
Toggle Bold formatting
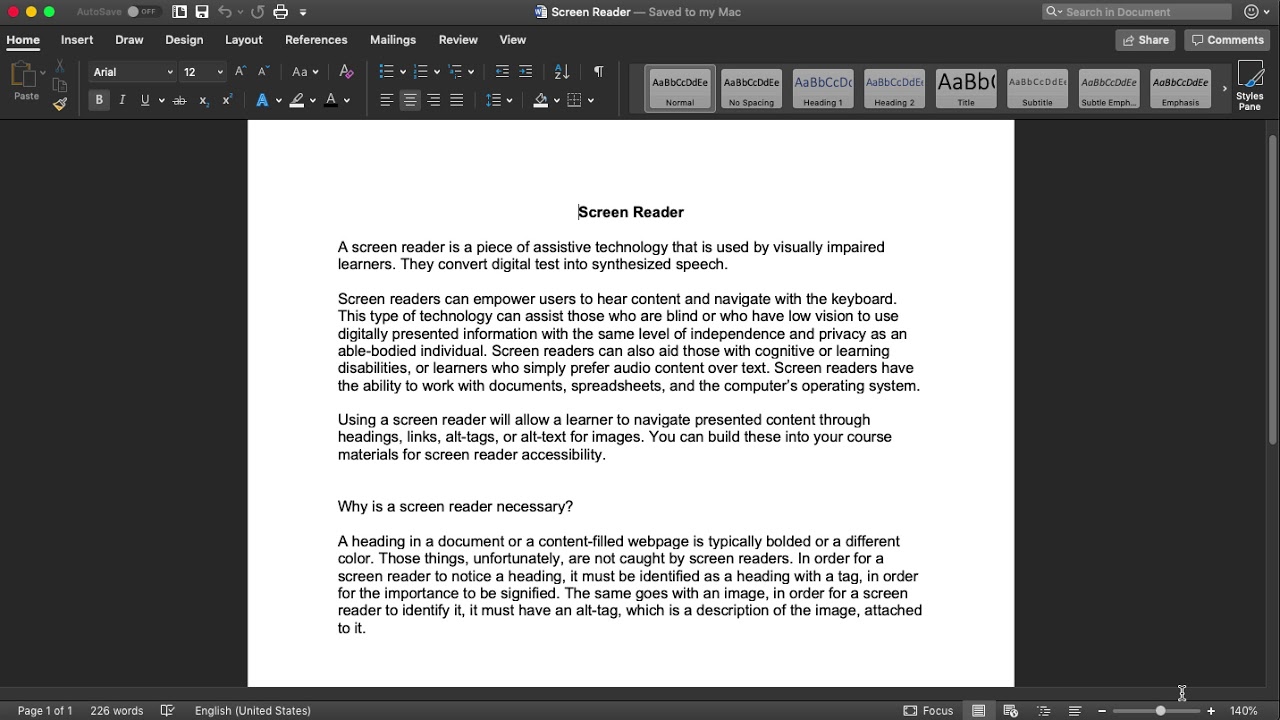pyautogui.click(x=99, y=100)
